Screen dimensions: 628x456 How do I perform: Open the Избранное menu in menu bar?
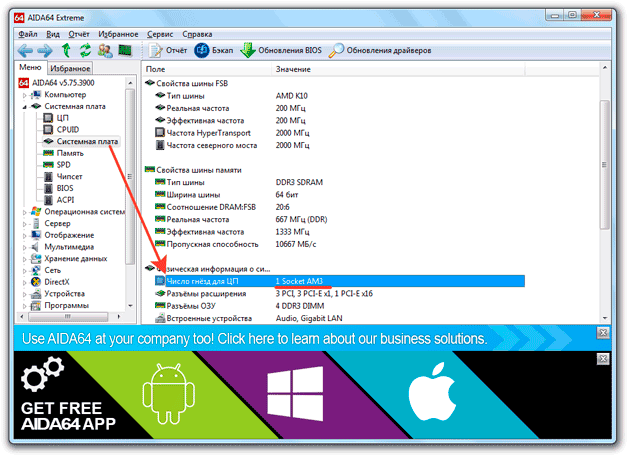pos(118,34)
